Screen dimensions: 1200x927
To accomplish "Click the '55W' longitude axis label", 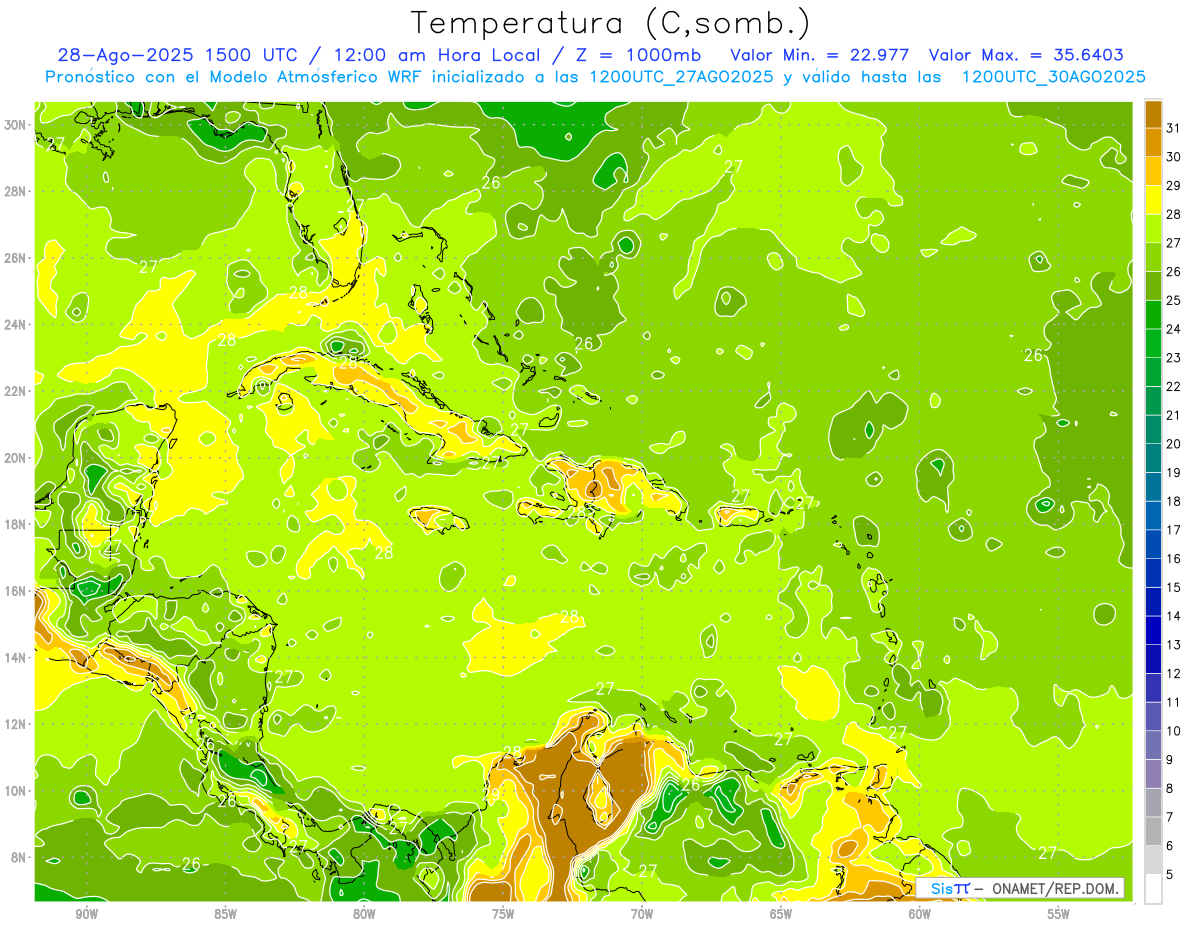I will [1059, 914].
